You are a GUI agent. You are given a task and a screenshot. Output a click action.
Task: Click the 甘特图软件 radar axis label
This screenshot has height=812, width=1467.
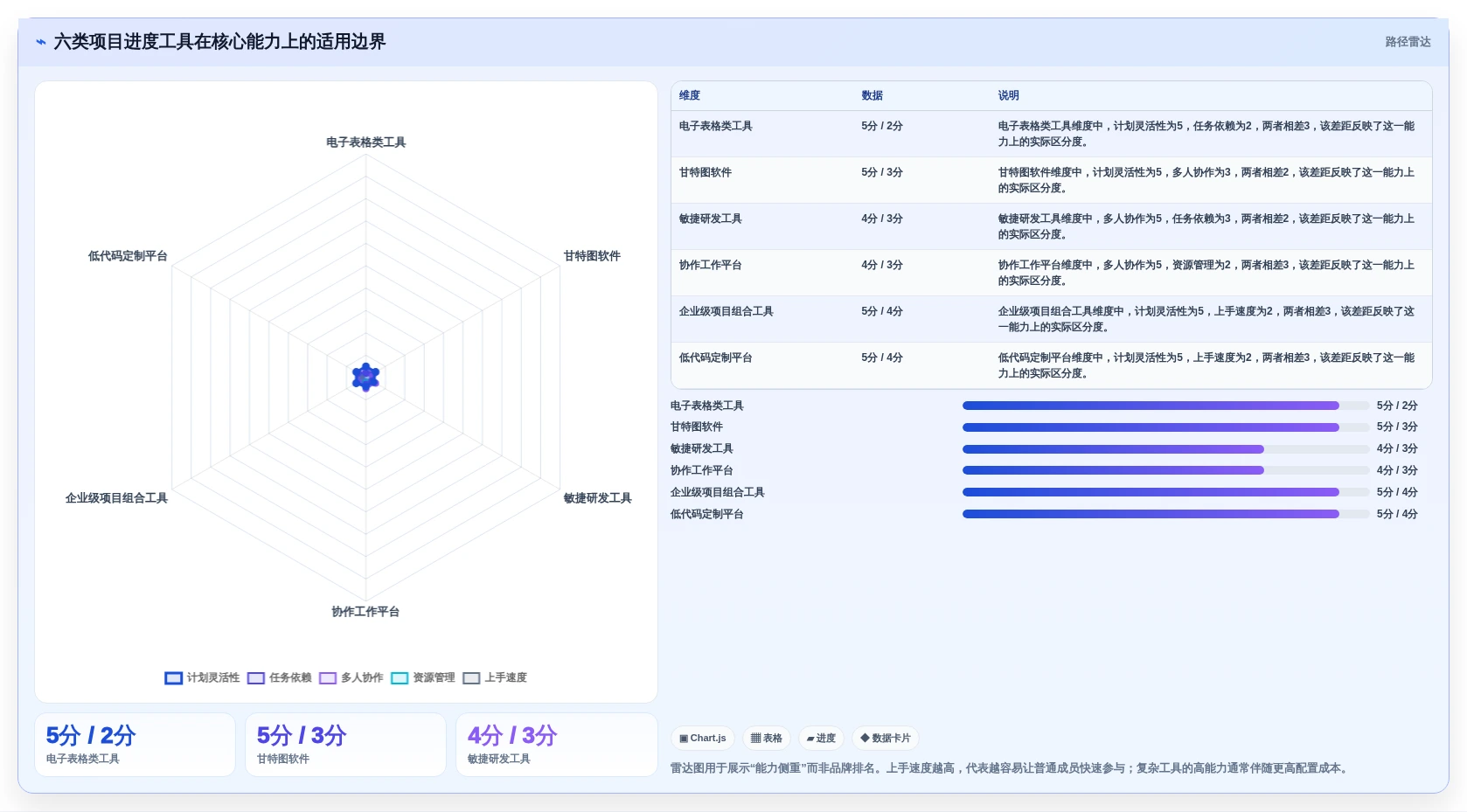pos(592,256)
